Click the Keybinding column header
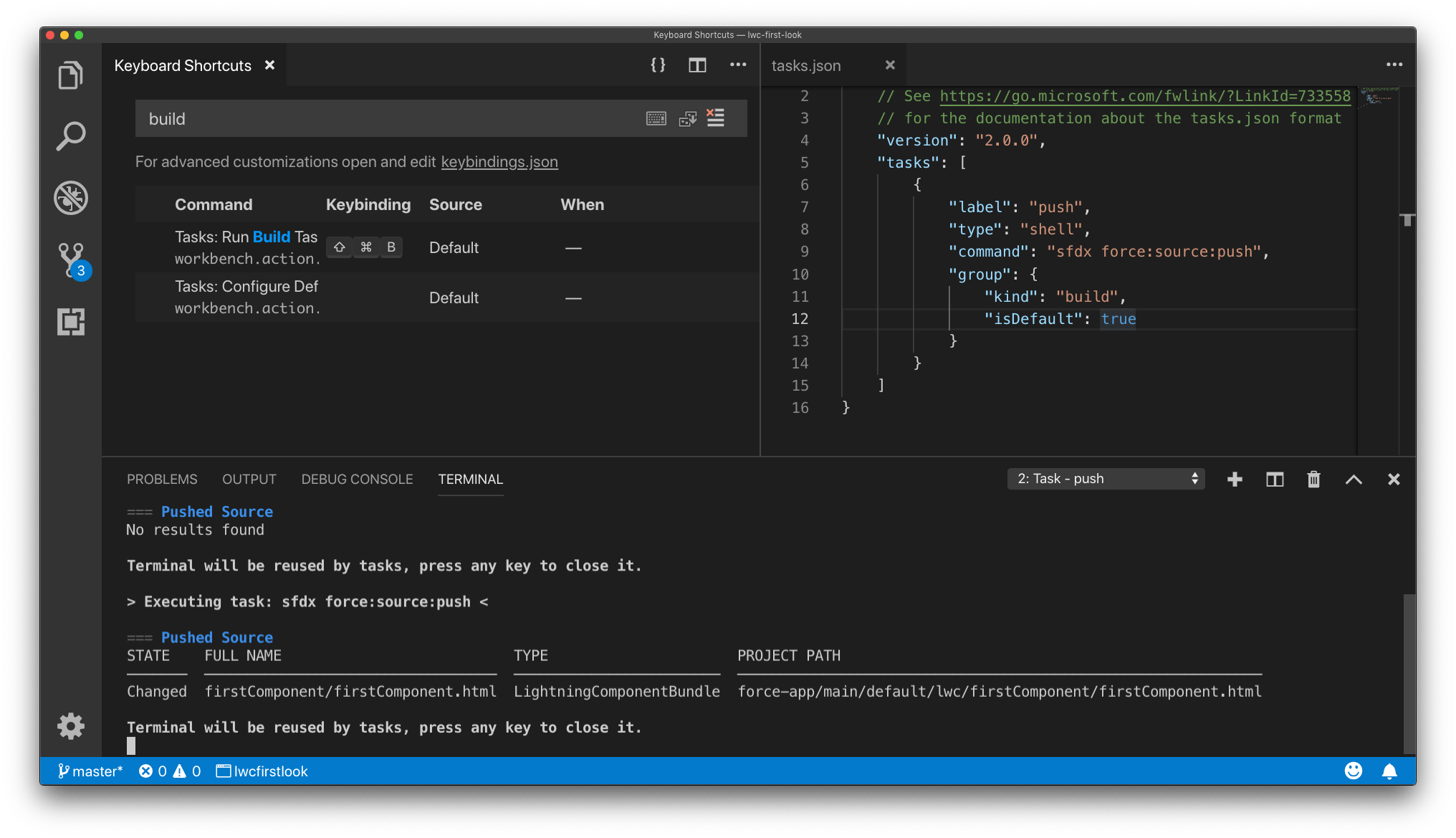This screenshot has height=838, width=1456. point(368,204)
